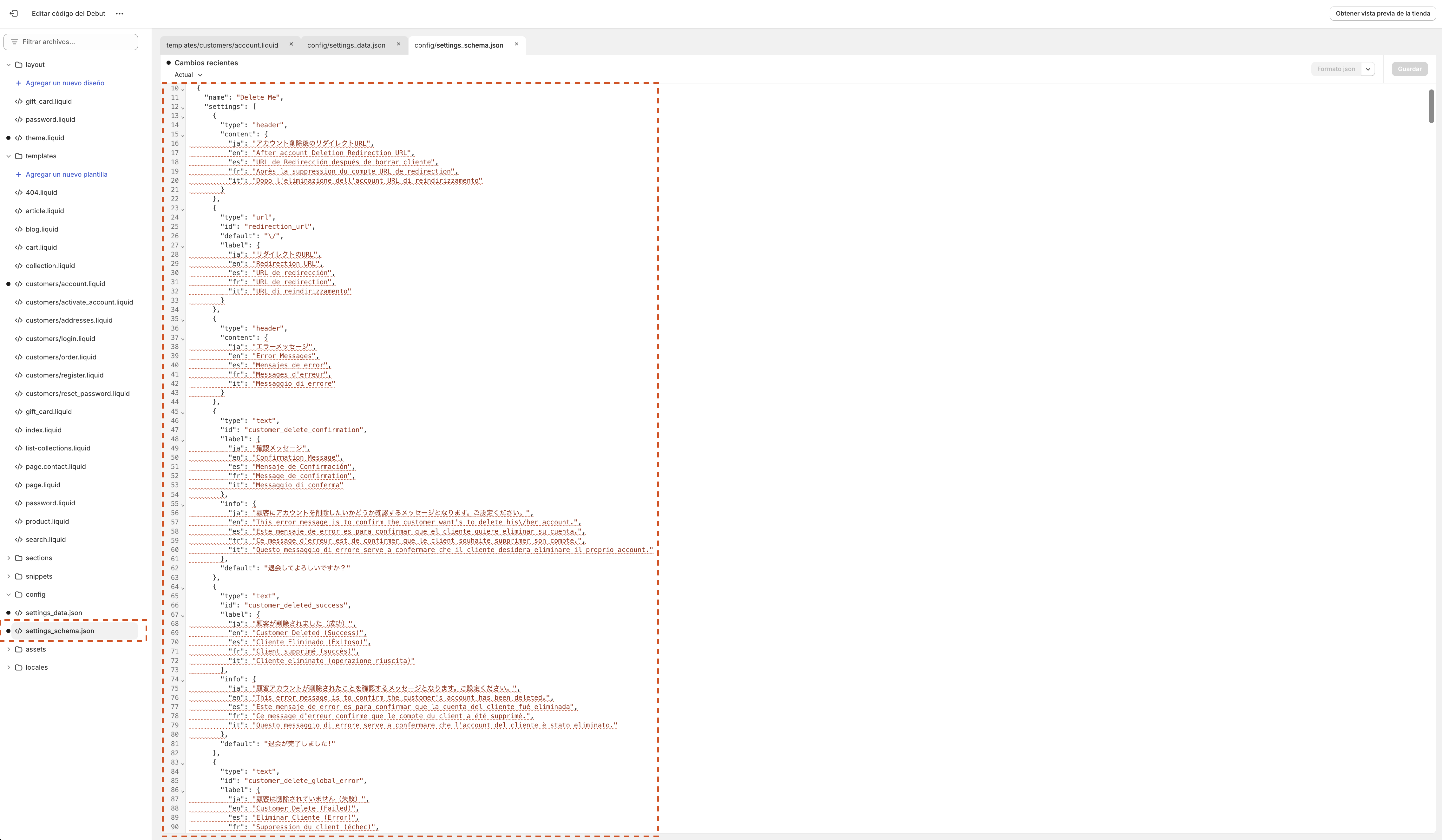The width and height of the screenshot is (1442, 840).
Task: Collapse the layout folder chevron
Action: (x=9, y=65)
